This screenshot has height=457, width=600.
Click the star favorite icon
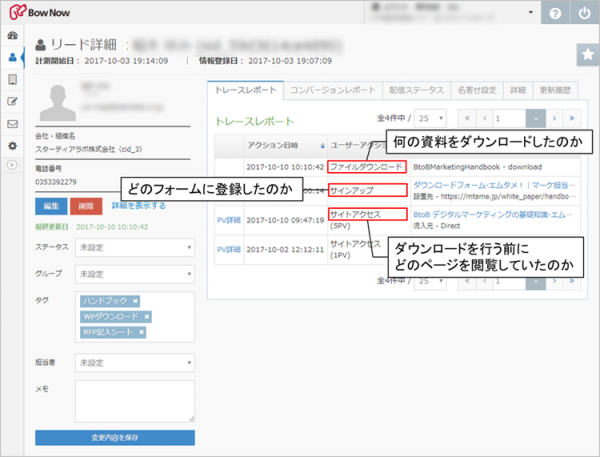pyautogui.click(x=584, y=55)
